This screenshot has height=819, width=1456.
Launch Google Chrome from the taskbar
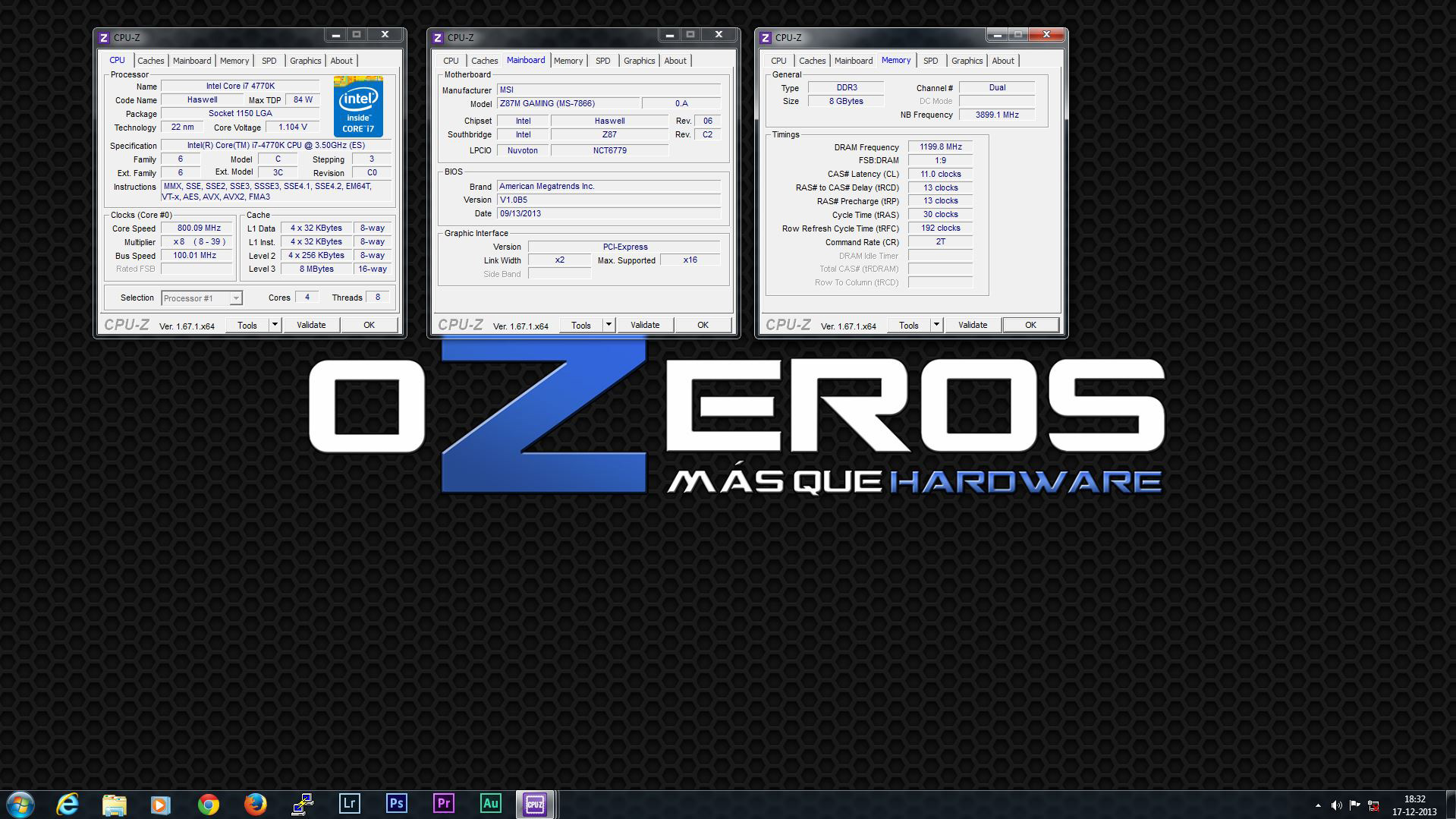pyautogui.click(x=209, y=804)
